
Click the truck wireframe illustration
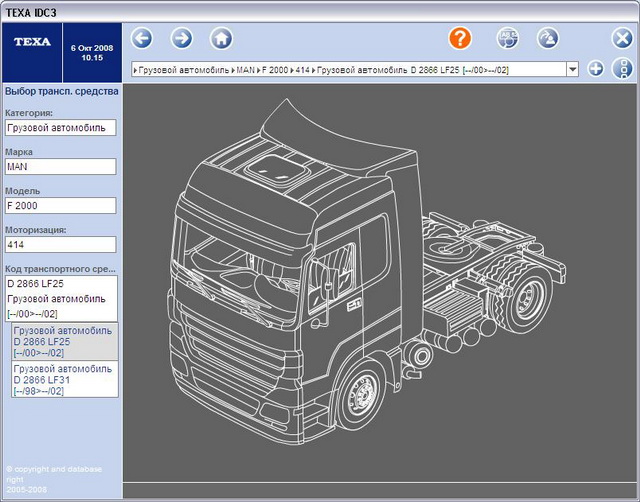[369, 271]
